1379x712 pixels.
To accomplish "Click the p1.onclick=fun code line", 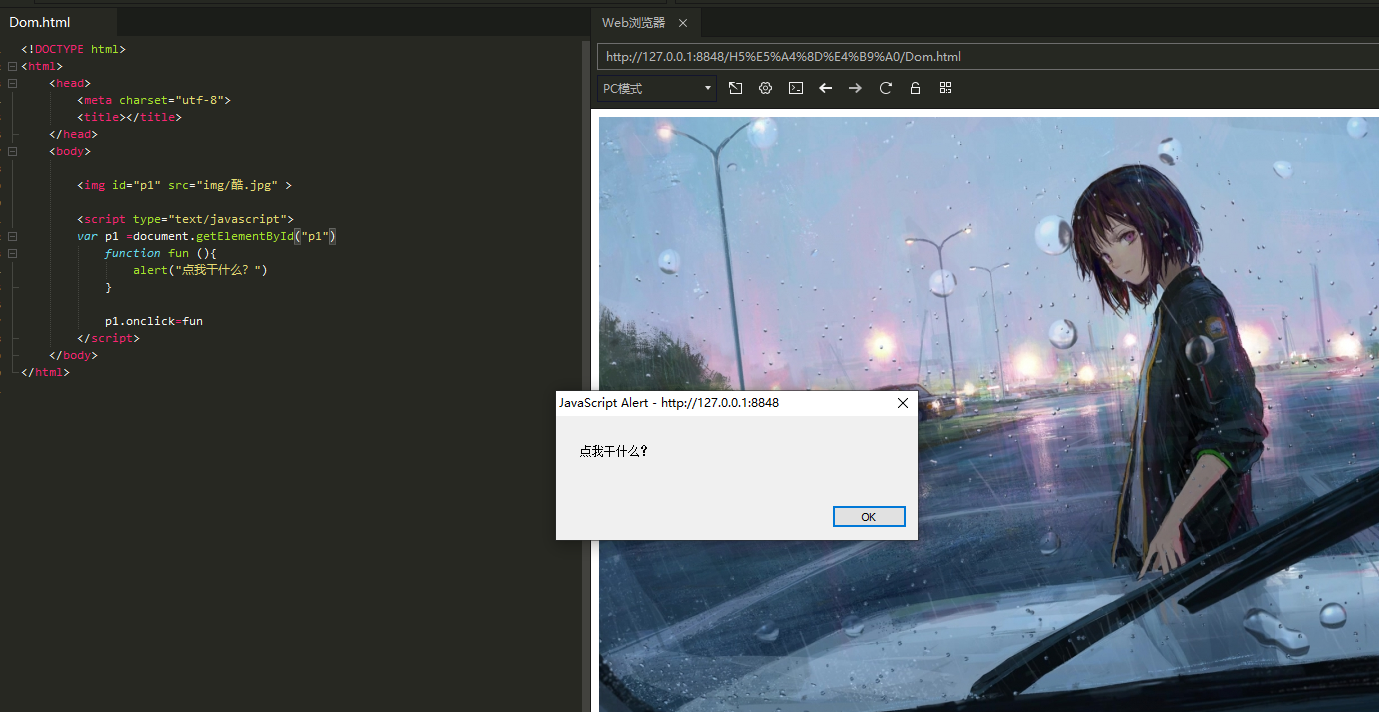I will click(154, 321).
